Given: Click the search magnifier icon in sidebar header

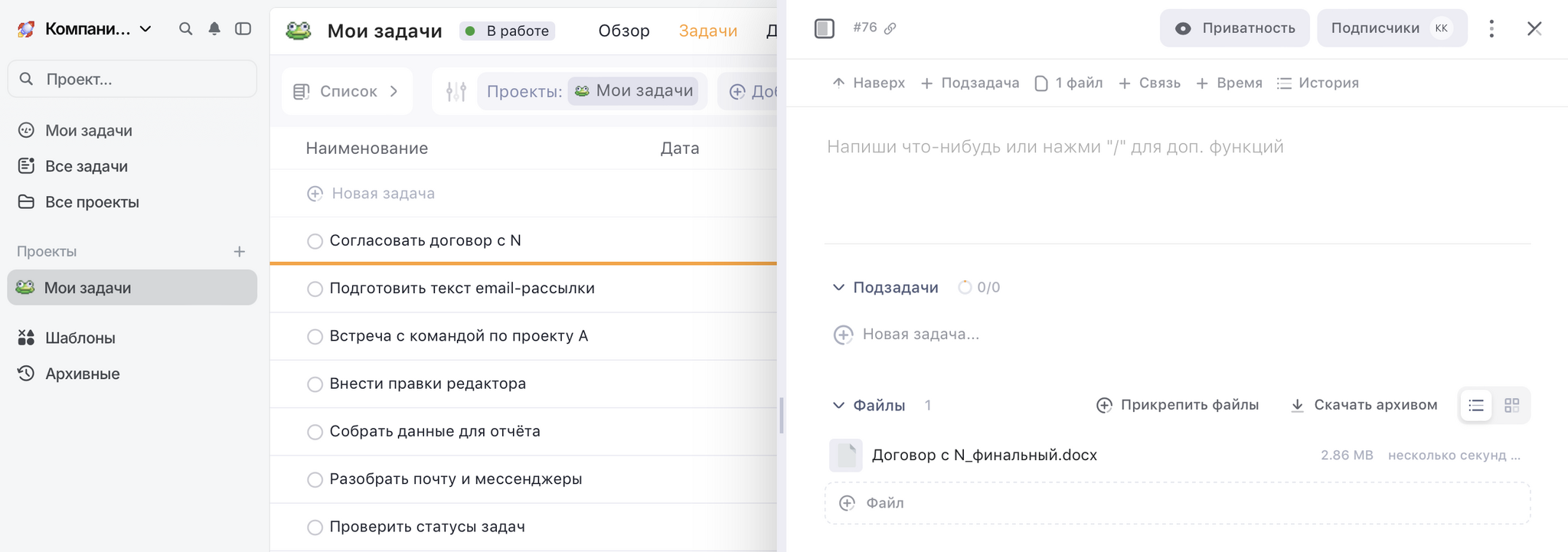Looking at the screenshot, I should (185, 29).
